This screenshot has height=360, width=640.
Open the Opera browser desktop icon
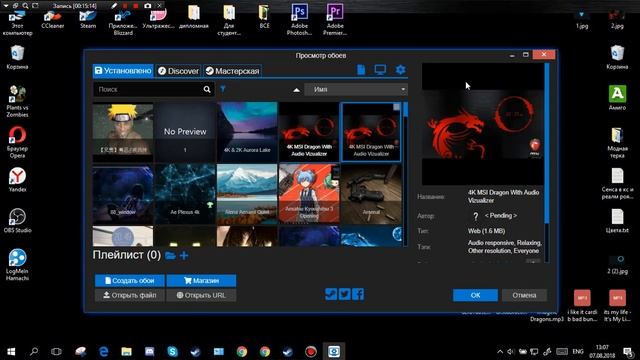[17, 141]
